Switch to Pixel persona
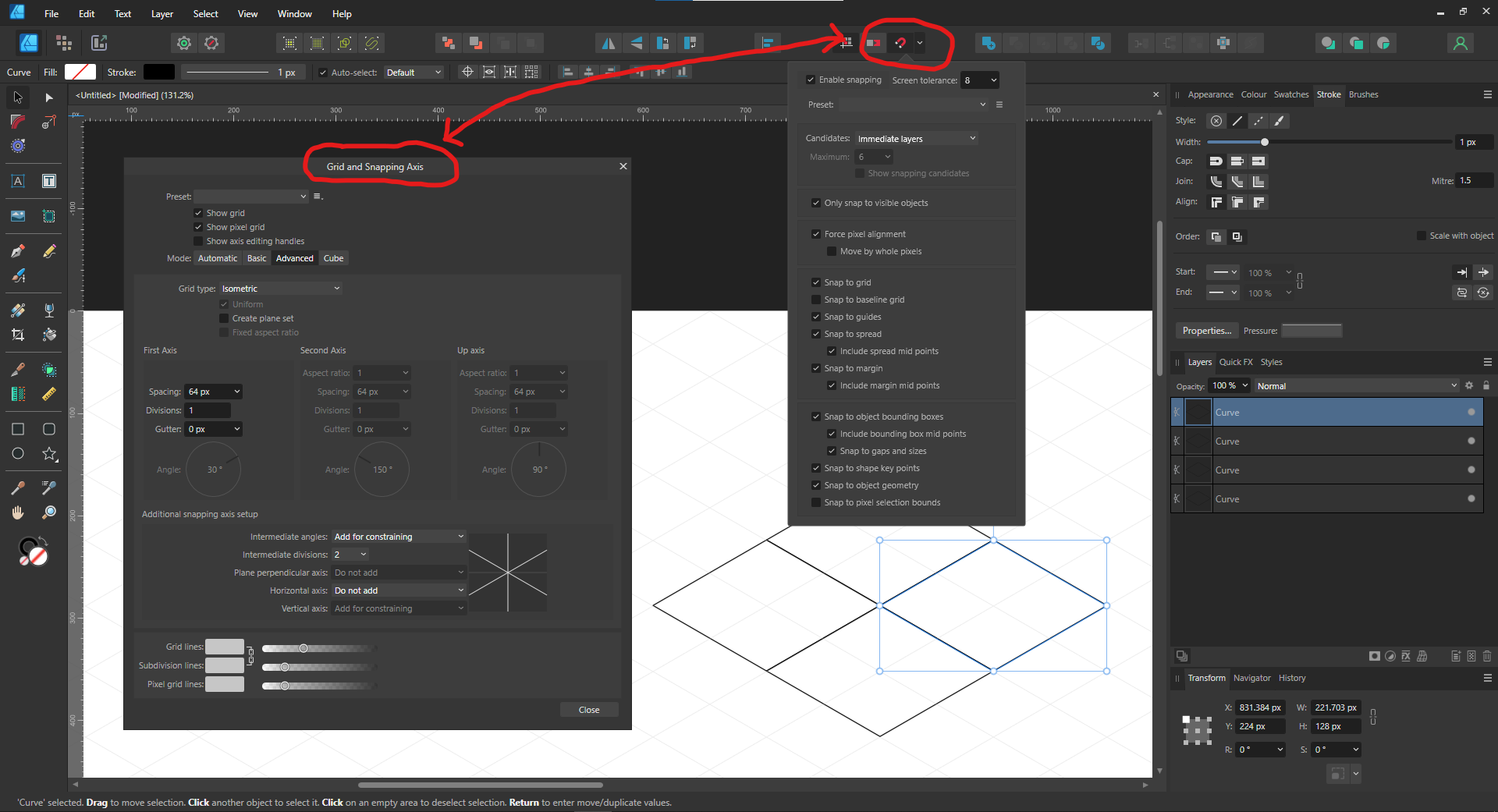 (64, 43)
